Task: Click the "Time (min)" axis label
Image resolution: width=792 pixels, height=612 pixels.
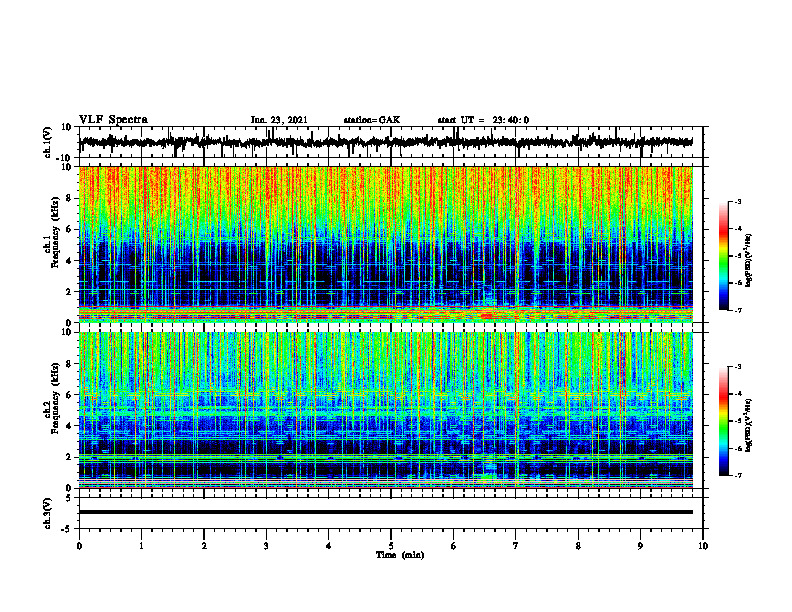Action: click(x=400, y=555)
